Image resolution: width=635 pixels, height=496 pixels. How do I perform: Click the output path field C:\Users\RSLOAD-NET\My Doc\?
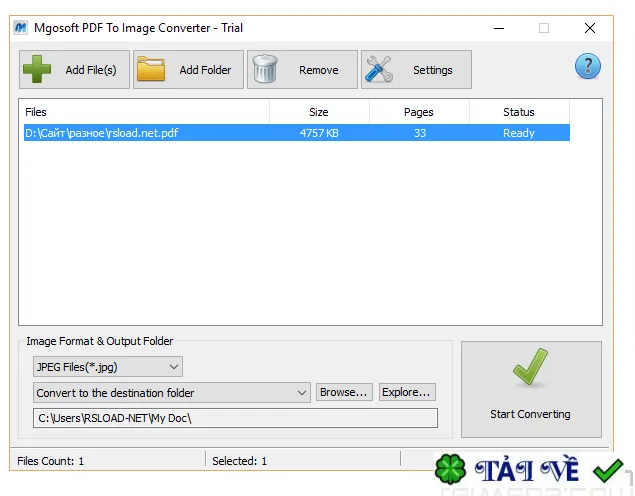(x=235, y=418)
